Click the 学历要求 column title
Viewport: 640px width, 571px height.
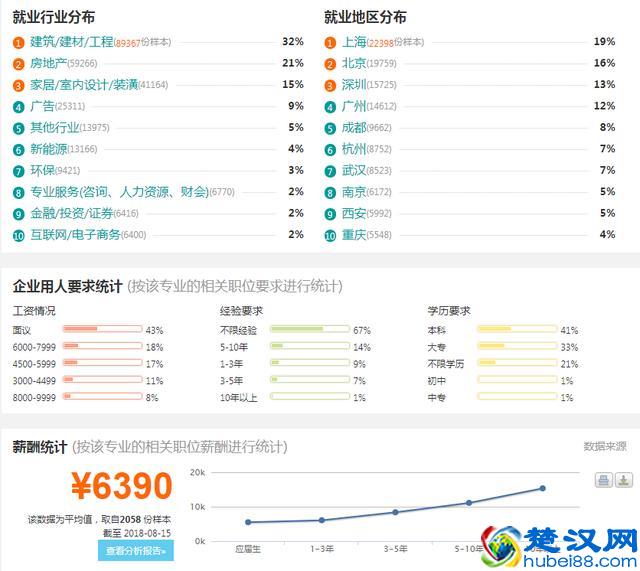(449, 311)
